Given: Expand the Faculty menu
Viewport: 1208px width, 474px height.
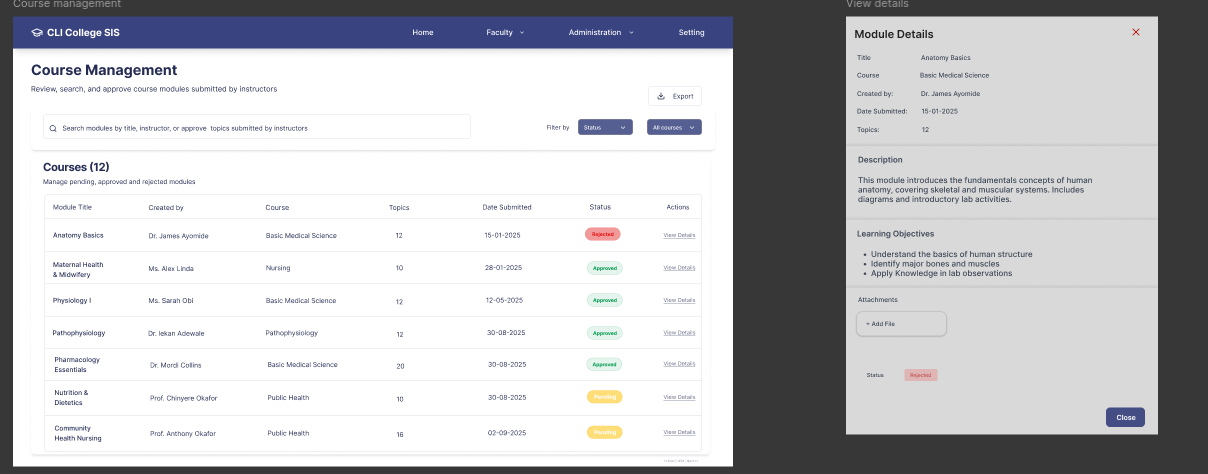Looking at the screenshot, I should pos(505,32).
